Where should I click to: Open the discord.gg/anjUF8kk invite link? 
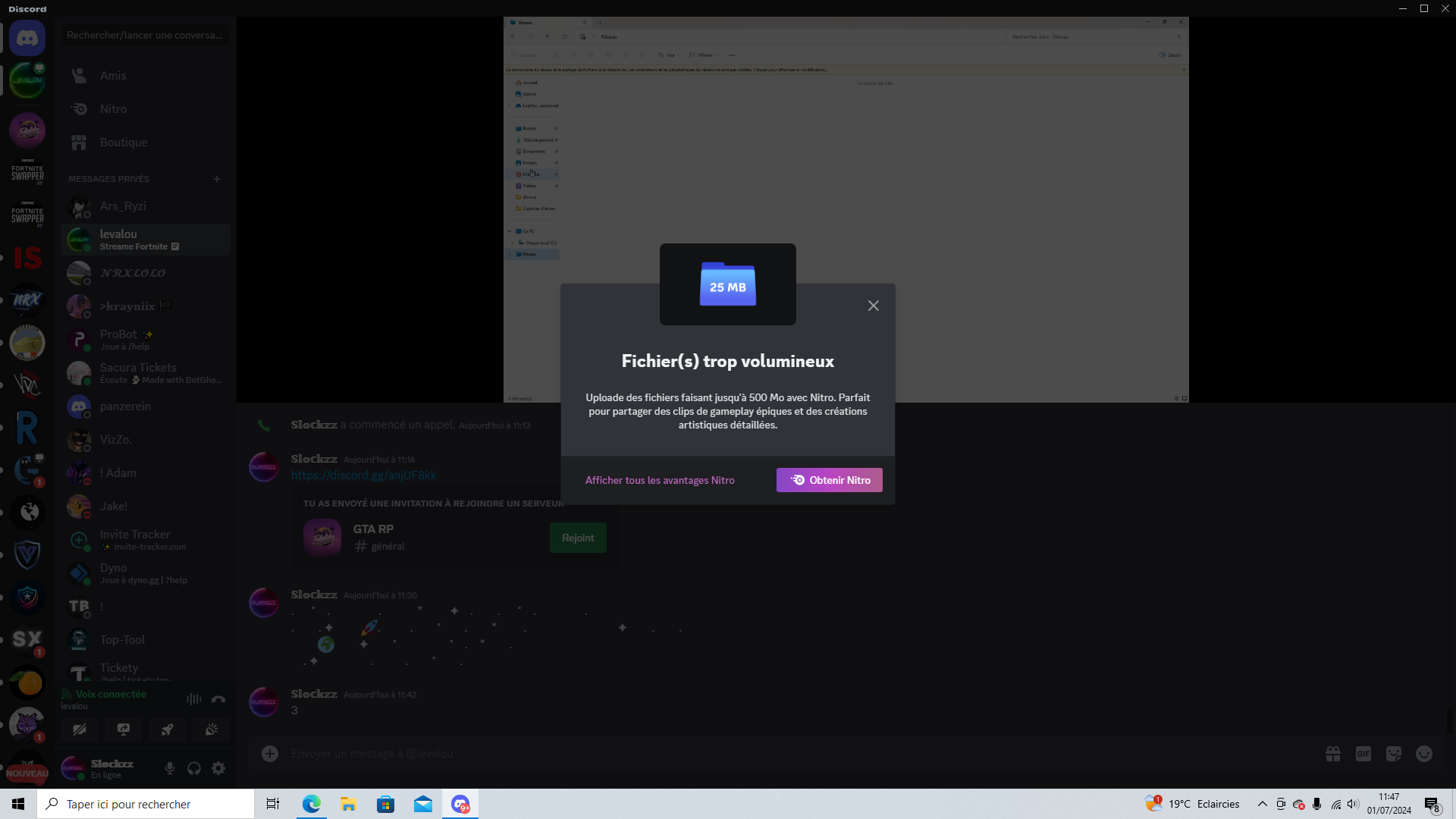364,475
